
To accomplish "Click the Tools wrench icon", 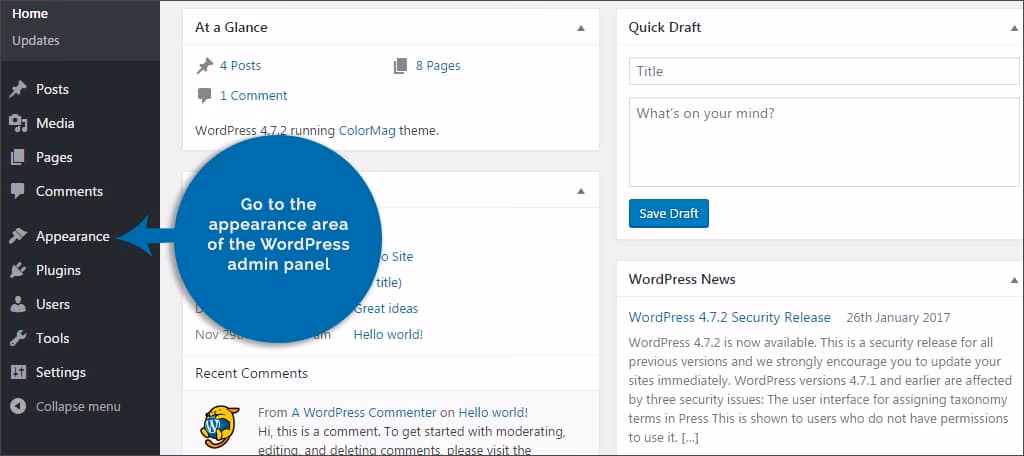I will pos(18,338).
